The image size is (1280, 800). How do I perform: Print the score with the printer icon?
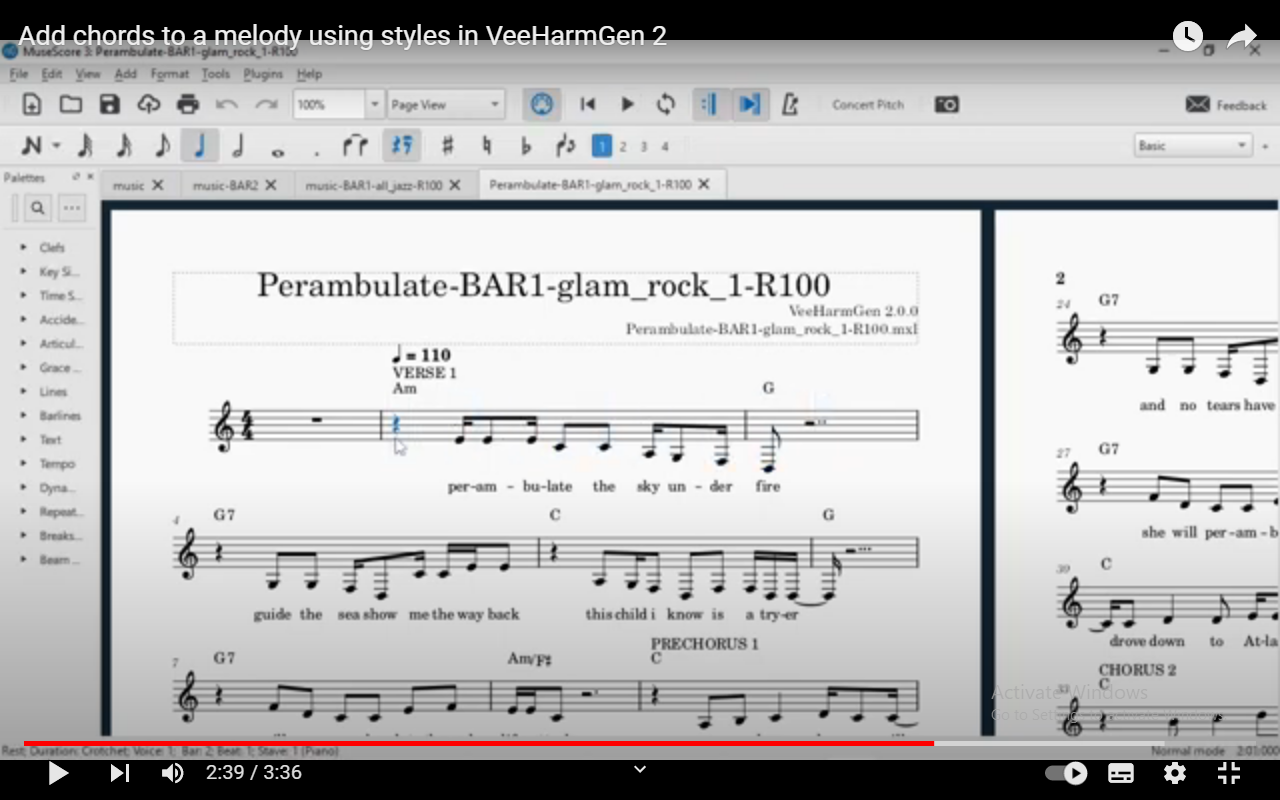pyautogui.click(x=188, y=104)
